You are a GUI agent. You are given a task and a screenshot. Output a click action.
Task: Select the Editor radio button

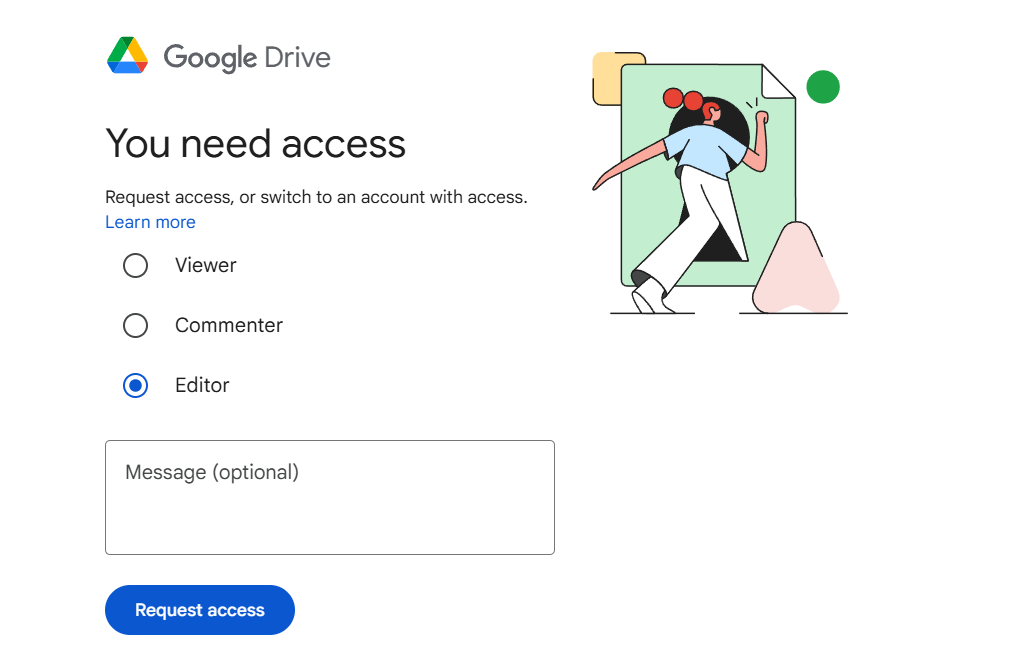pos(135,385)
